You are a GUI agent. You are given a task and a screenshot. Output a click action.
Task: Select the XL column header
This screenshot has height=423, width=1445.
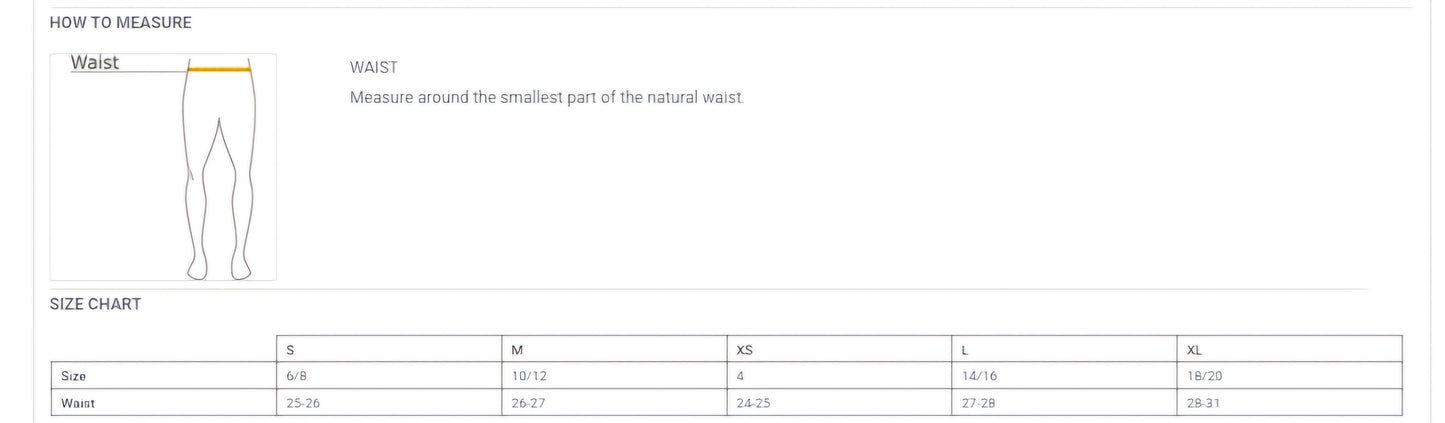[x=1194, y=350]
